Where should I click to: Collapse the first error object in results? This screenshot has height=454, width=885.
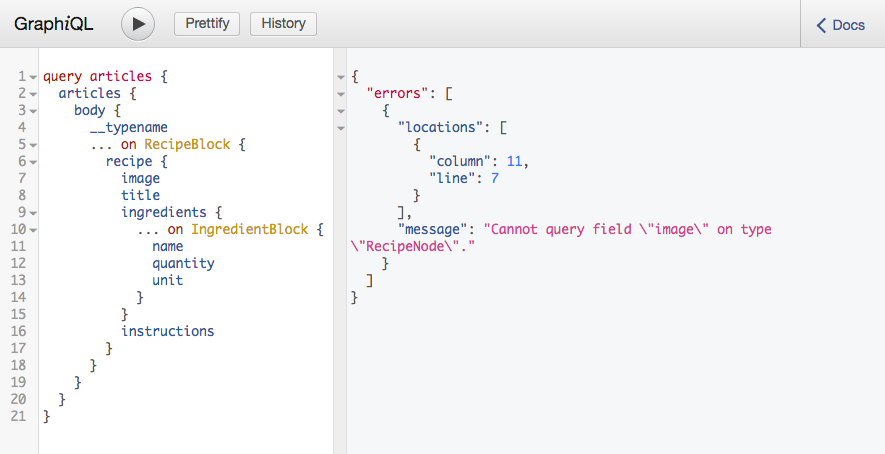(340, 111)
